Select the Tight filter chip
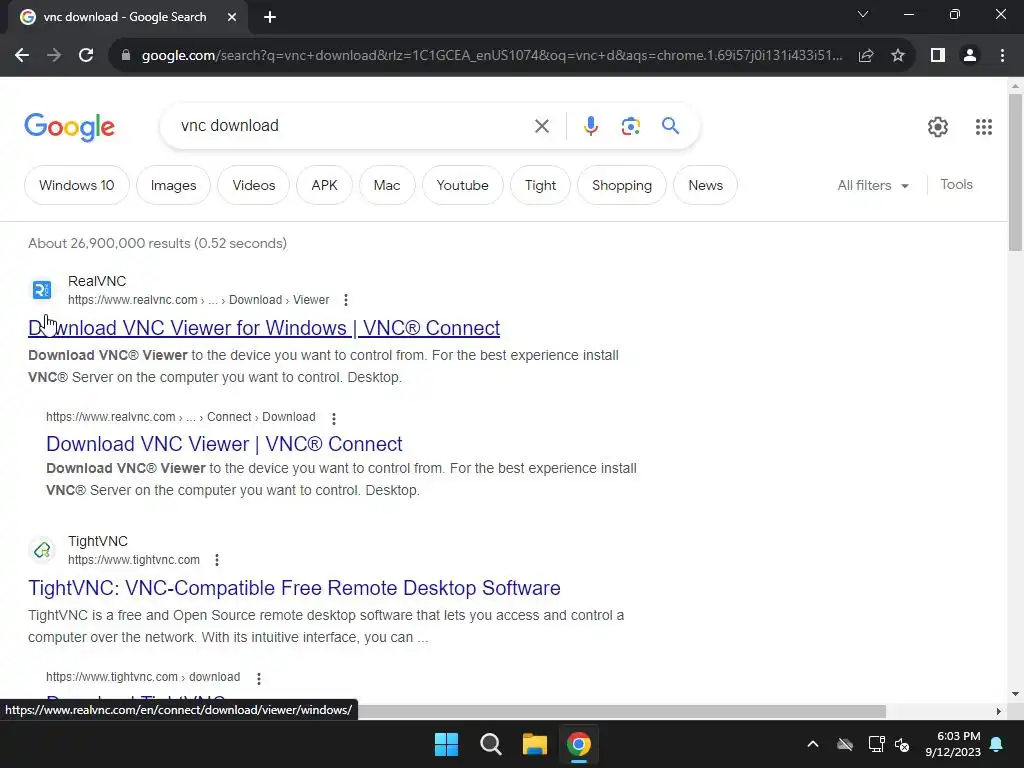Viewport: 1024px width, 768px height. click(540, 185)
